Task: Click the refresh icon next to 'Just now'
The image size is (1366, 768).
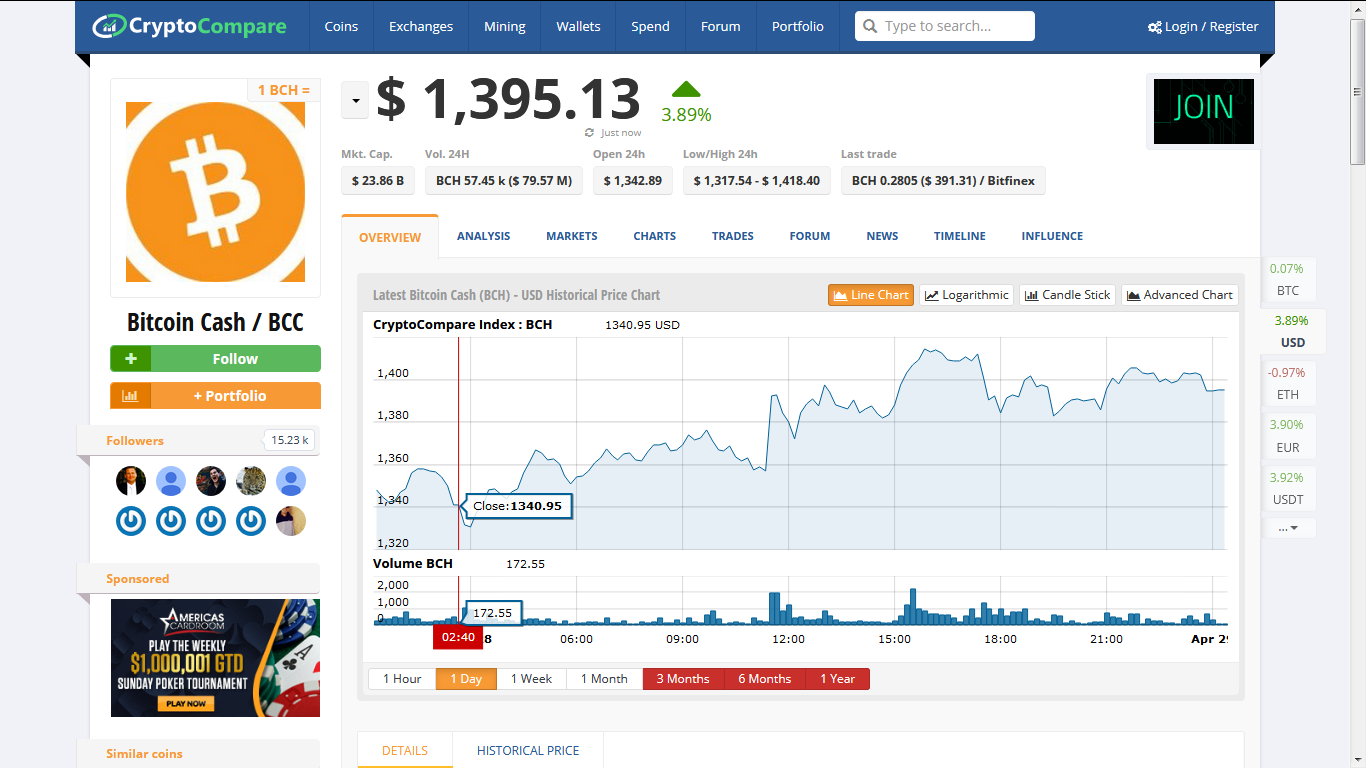Action: coord(590,133)
